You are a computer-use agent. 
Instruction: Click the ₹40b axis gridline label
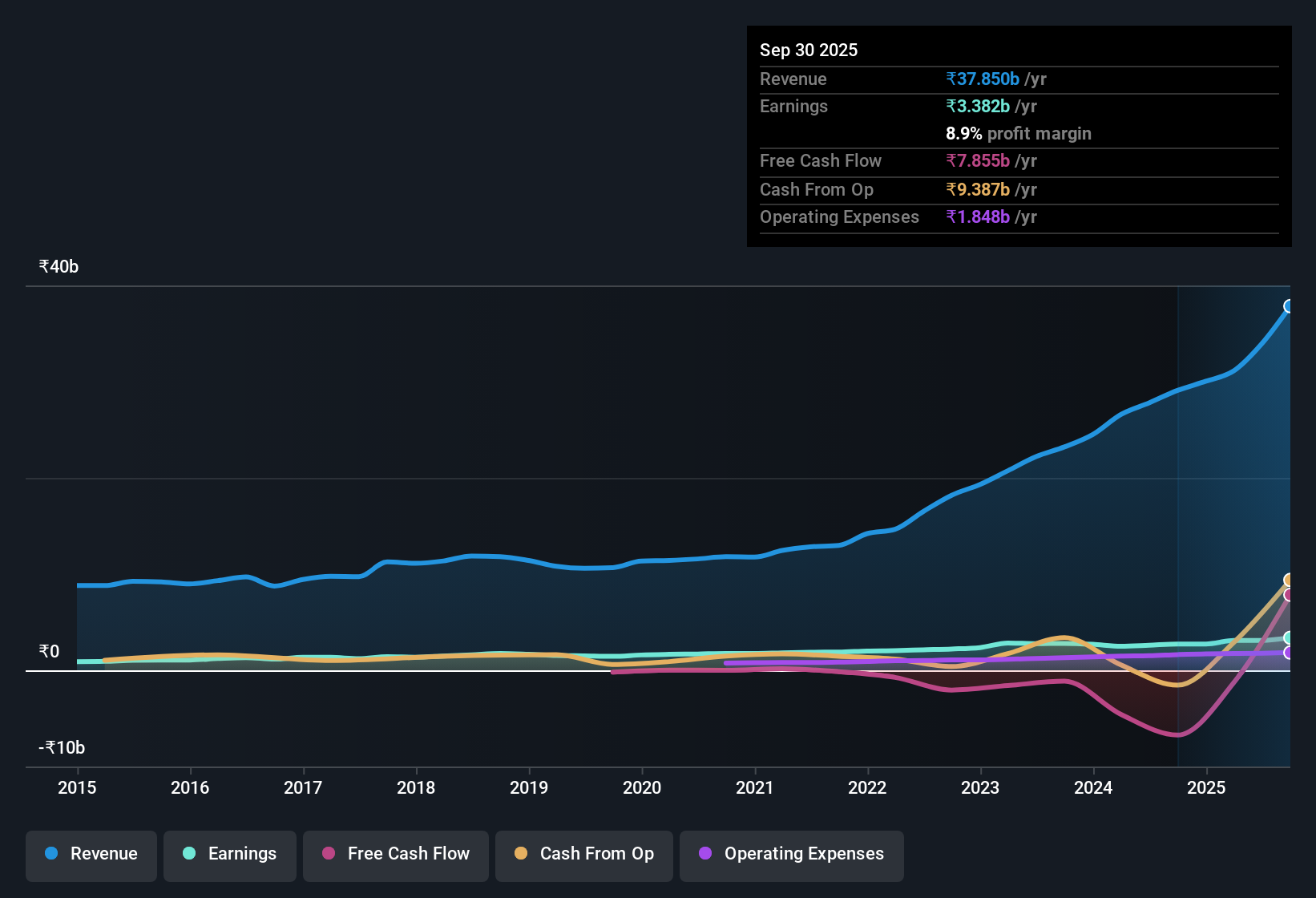click(57, 266)
